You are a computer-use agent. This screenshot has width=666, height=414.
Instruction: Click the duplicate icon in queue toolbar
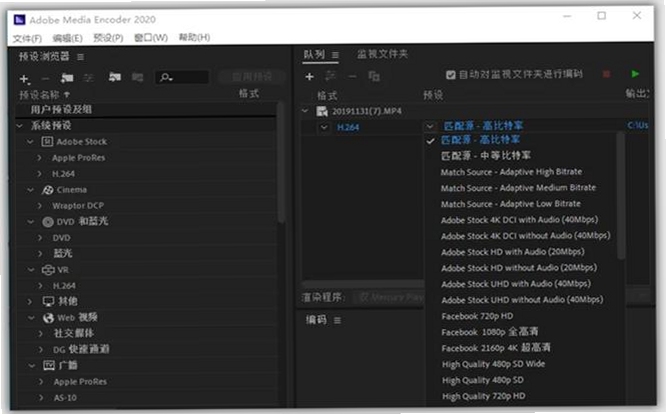(374, 76)
